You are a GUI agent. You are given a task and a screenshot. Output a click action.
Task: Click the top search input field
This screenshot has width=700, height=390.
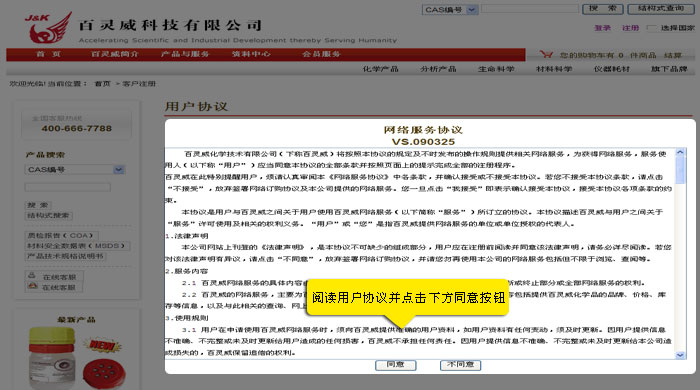530,9
